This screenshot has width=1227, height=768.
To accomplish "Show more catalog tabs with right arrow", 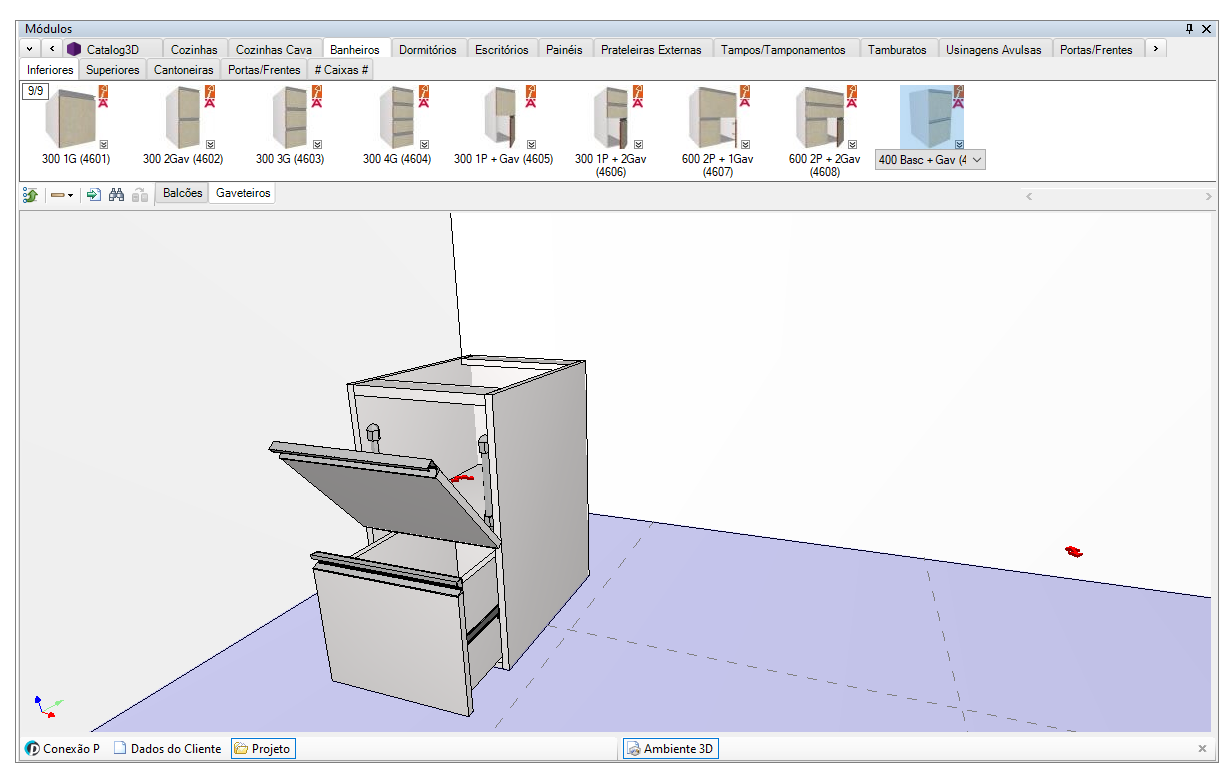I will point(1155,48).
